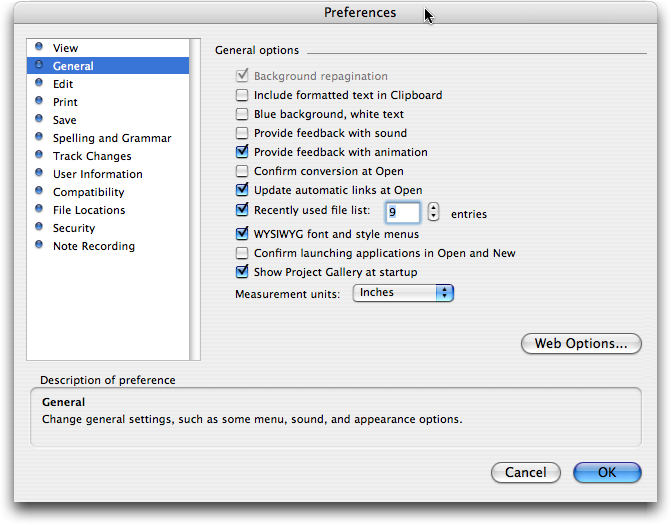Enable Confirm conversion at Open
Screen dimensions: 671x525
[242, 172]
